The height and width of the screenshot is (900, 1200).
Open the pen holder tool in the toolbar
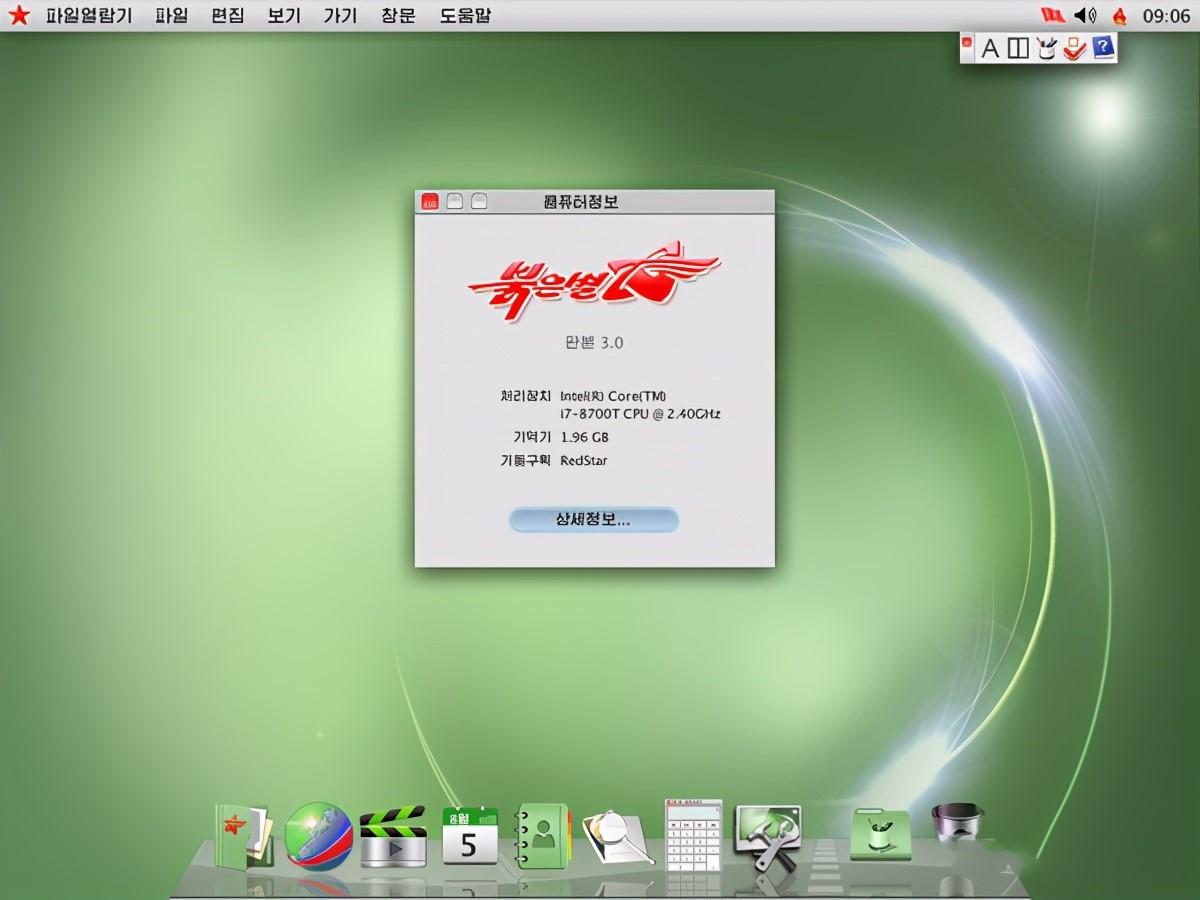coord(1044,47)
